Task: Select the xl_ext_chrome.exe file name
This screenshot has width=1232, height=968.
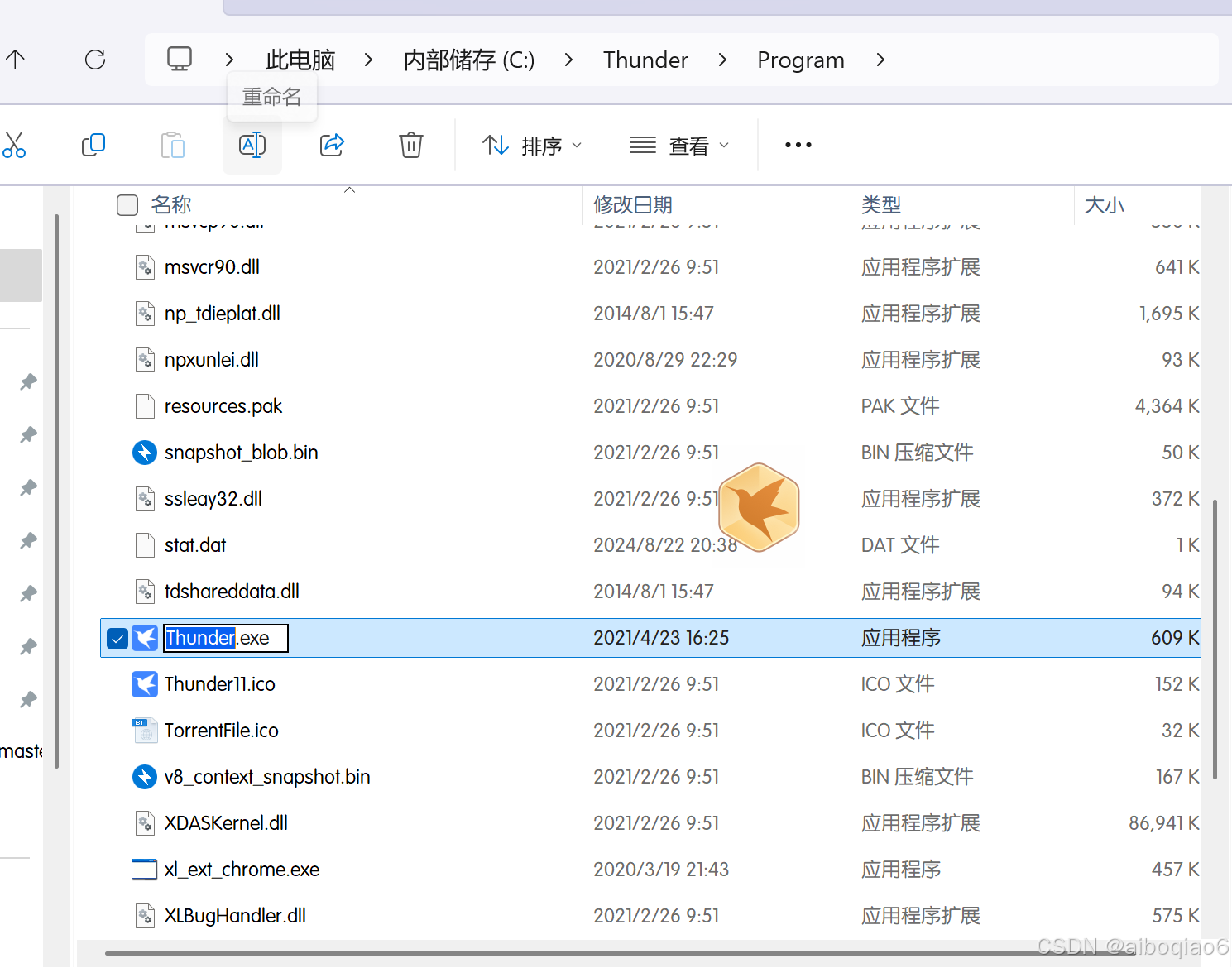Action: 242,870
